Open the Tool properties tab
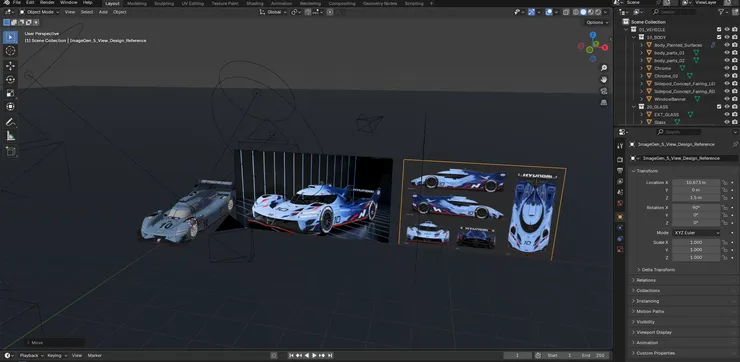Viewport: 740px width, 362px height. pos(620,146)
